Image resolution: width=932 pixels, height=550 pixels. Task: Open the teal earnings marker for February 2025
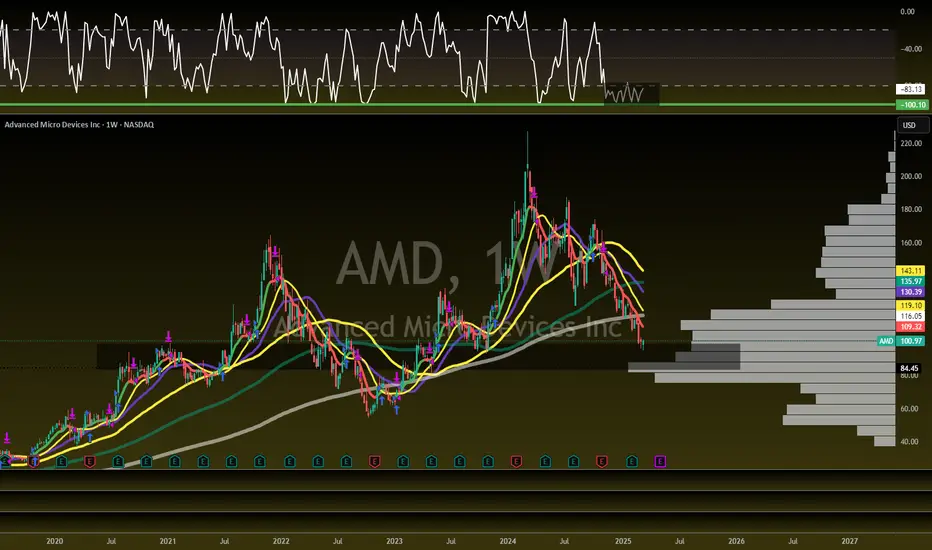pyautogui.click(x=632, y=461)
